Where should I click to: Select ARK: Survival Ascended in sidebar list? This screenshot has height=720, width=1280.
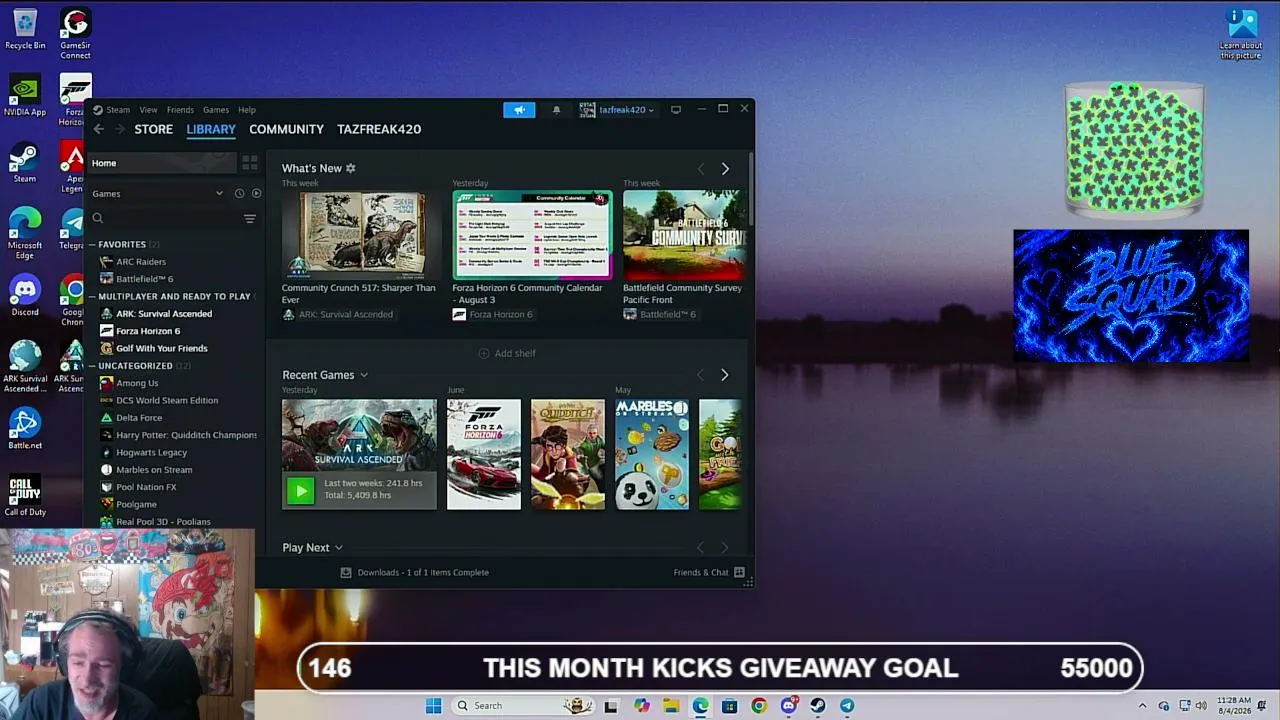pyautogui.click(x=164, y=314)
